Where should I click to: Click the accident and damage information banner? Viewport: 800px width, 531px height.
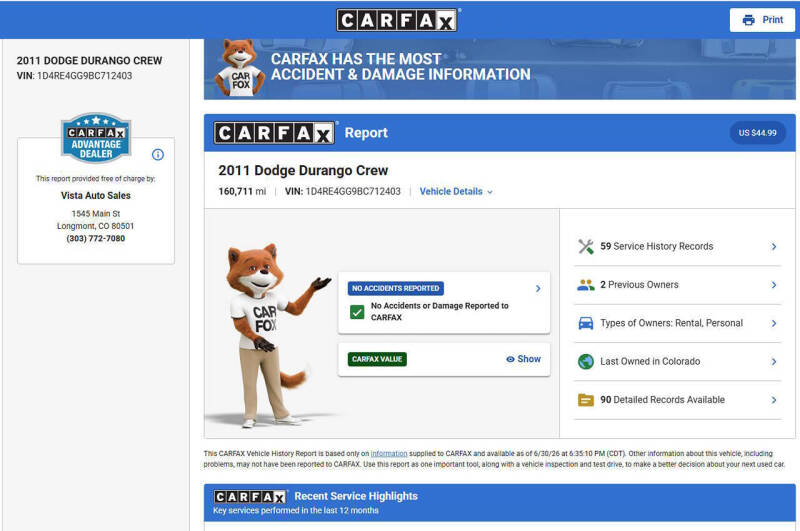click(x=499, y=69)
